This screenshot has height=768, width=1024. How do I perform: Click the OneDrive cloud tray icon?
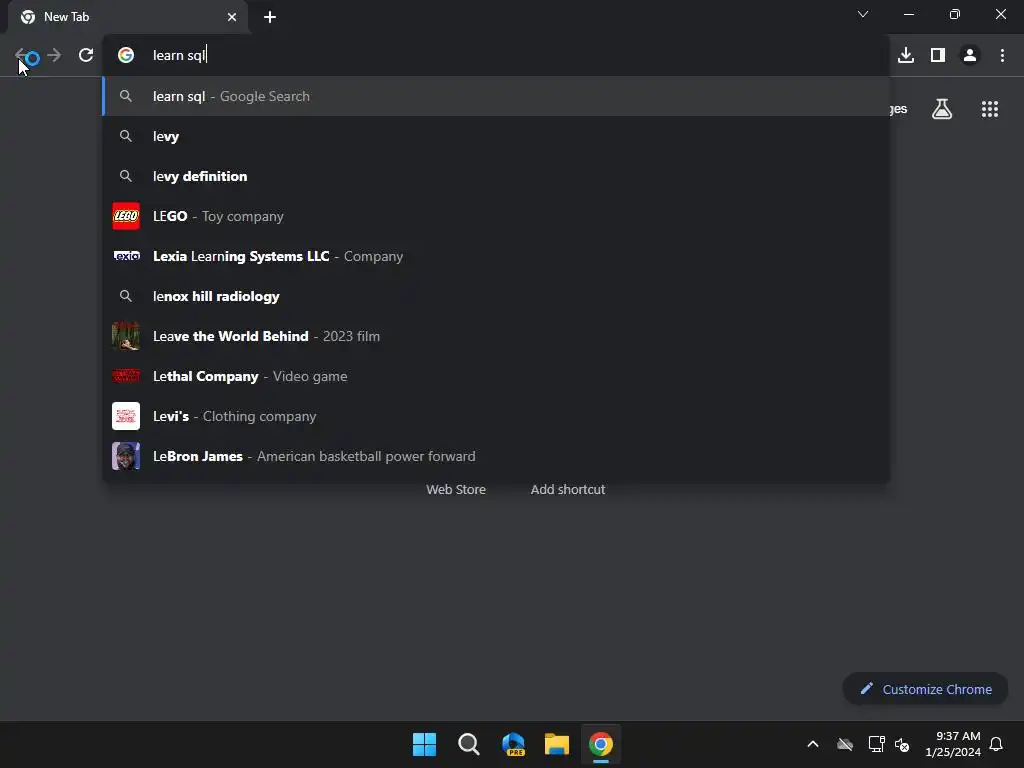(x=845, y=744)
